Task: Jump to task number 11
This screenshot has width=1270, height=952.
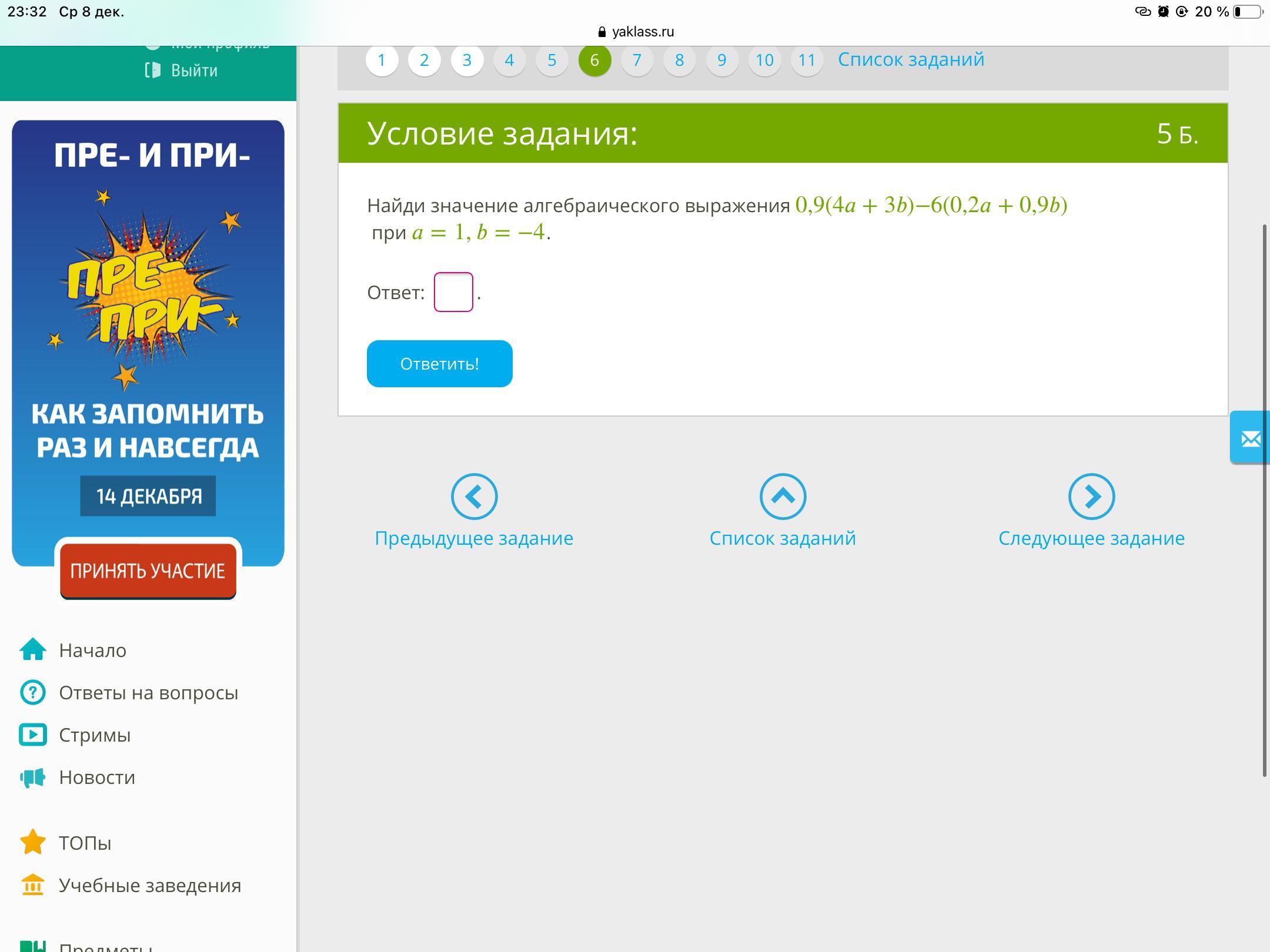Action: tap(807, 60)
